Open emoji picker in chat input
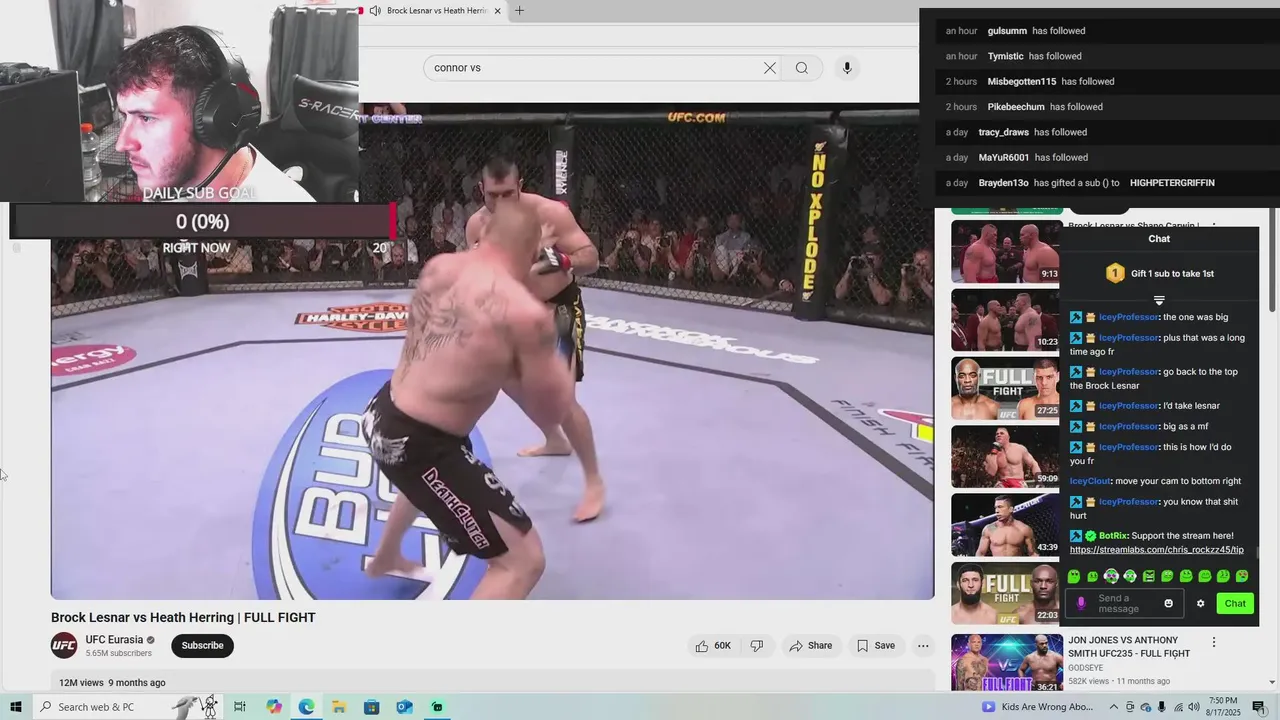Image resolution: width=1280 pixels, height=720 pixels. coord(1168,603)
